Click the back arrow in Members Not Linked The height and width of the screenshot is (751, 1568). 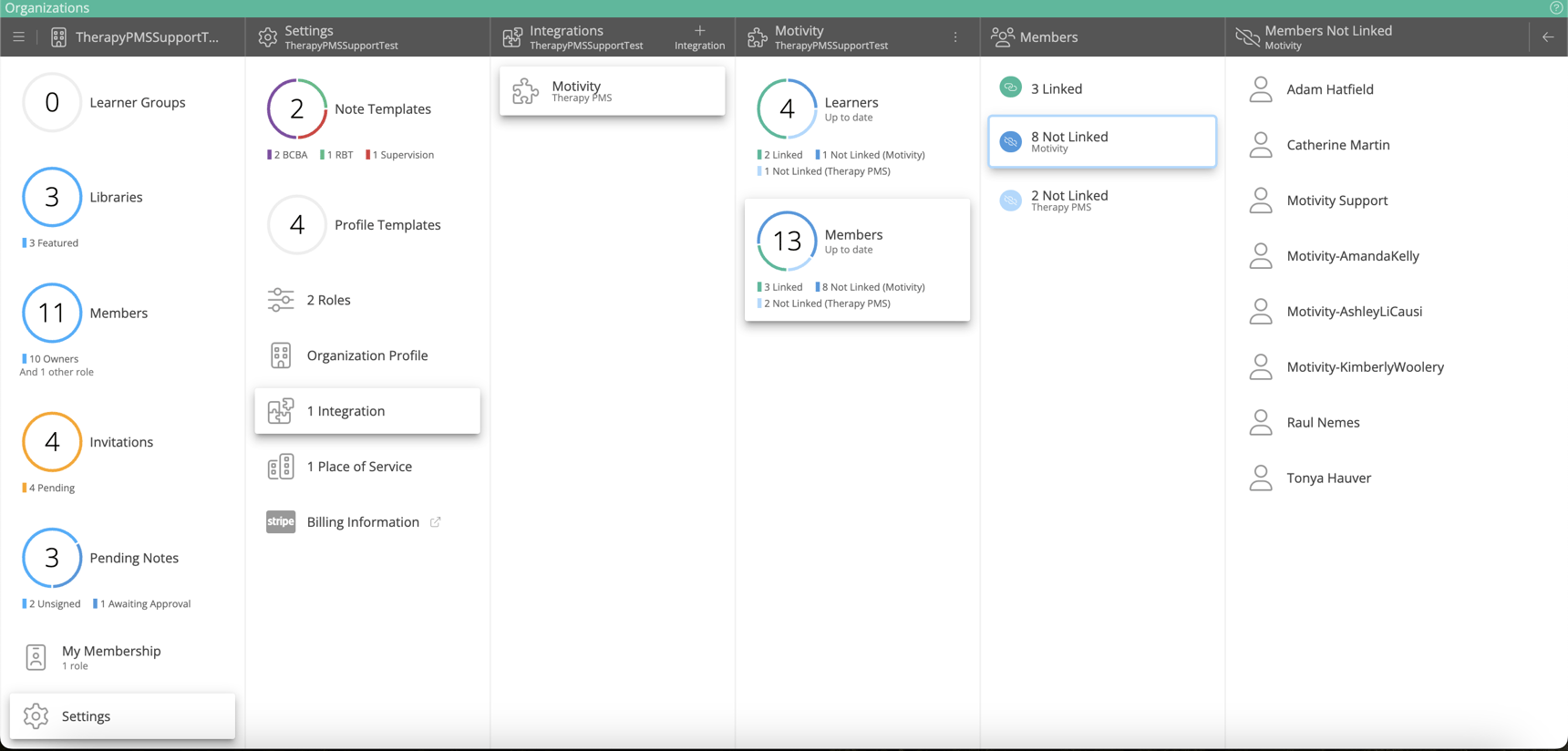[1547, 37]
